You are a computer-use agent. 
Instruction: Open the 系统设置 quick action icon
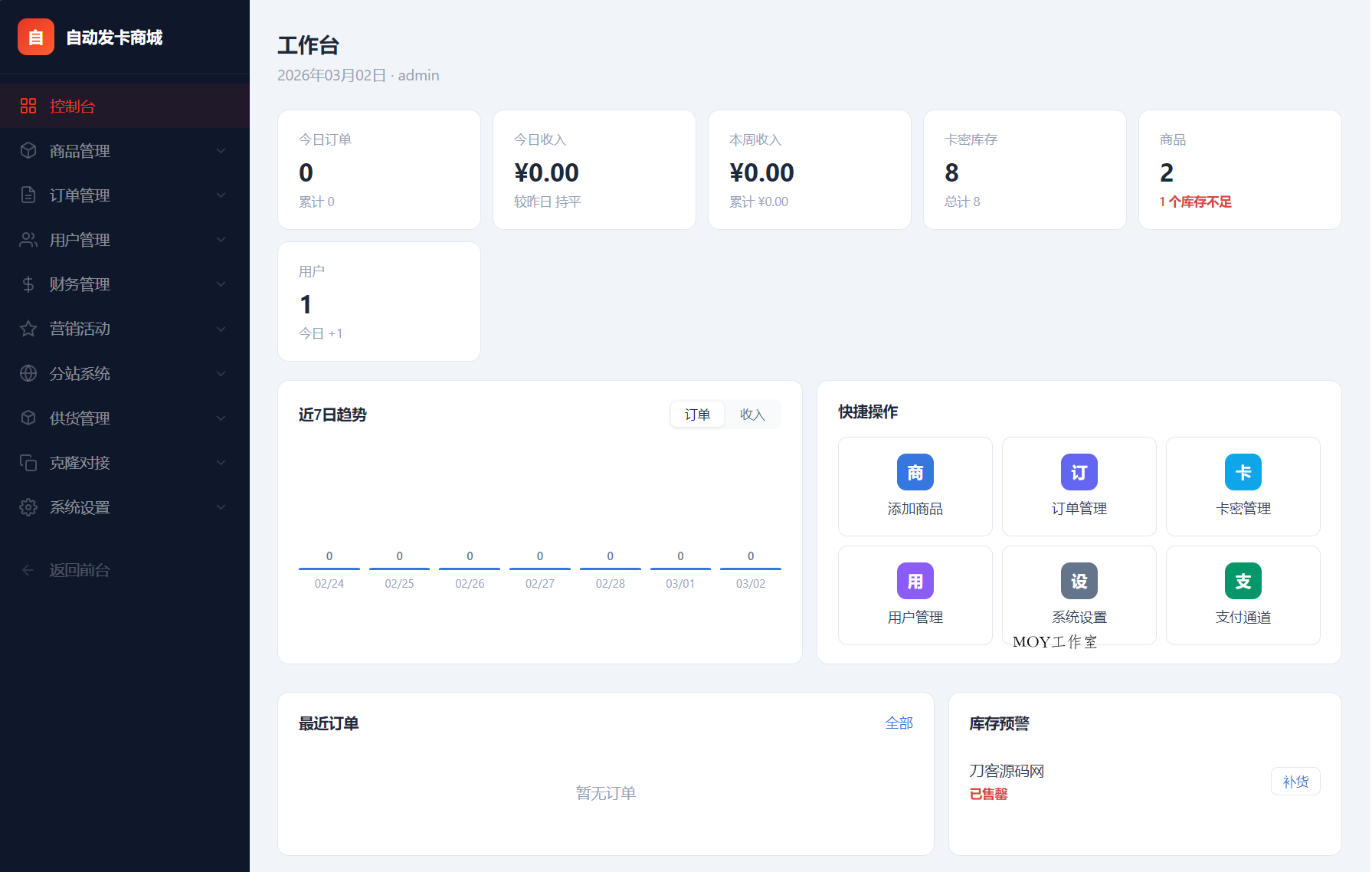click(x=1079, y=581)
